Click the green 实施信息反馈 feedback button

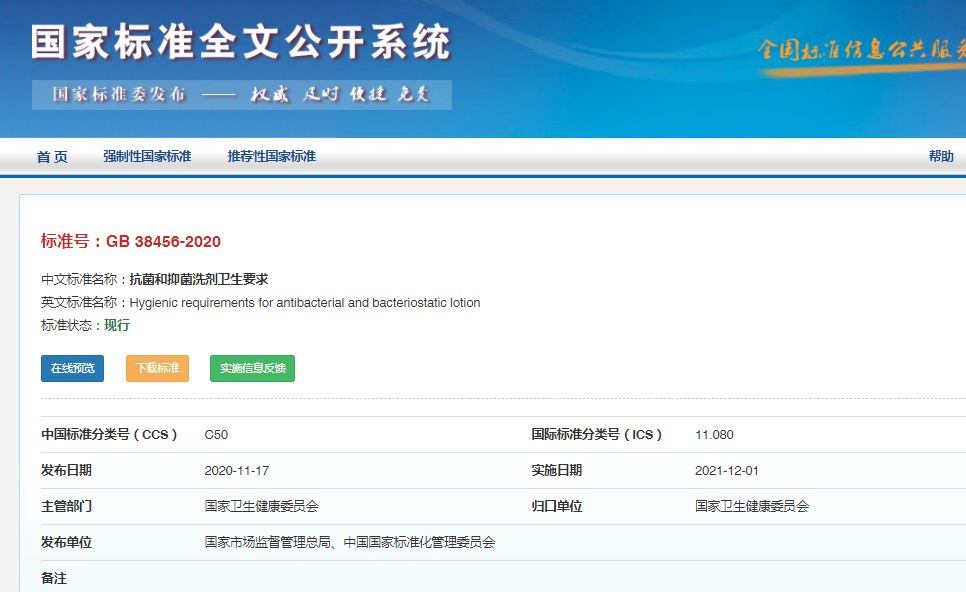tap(252, 368)
